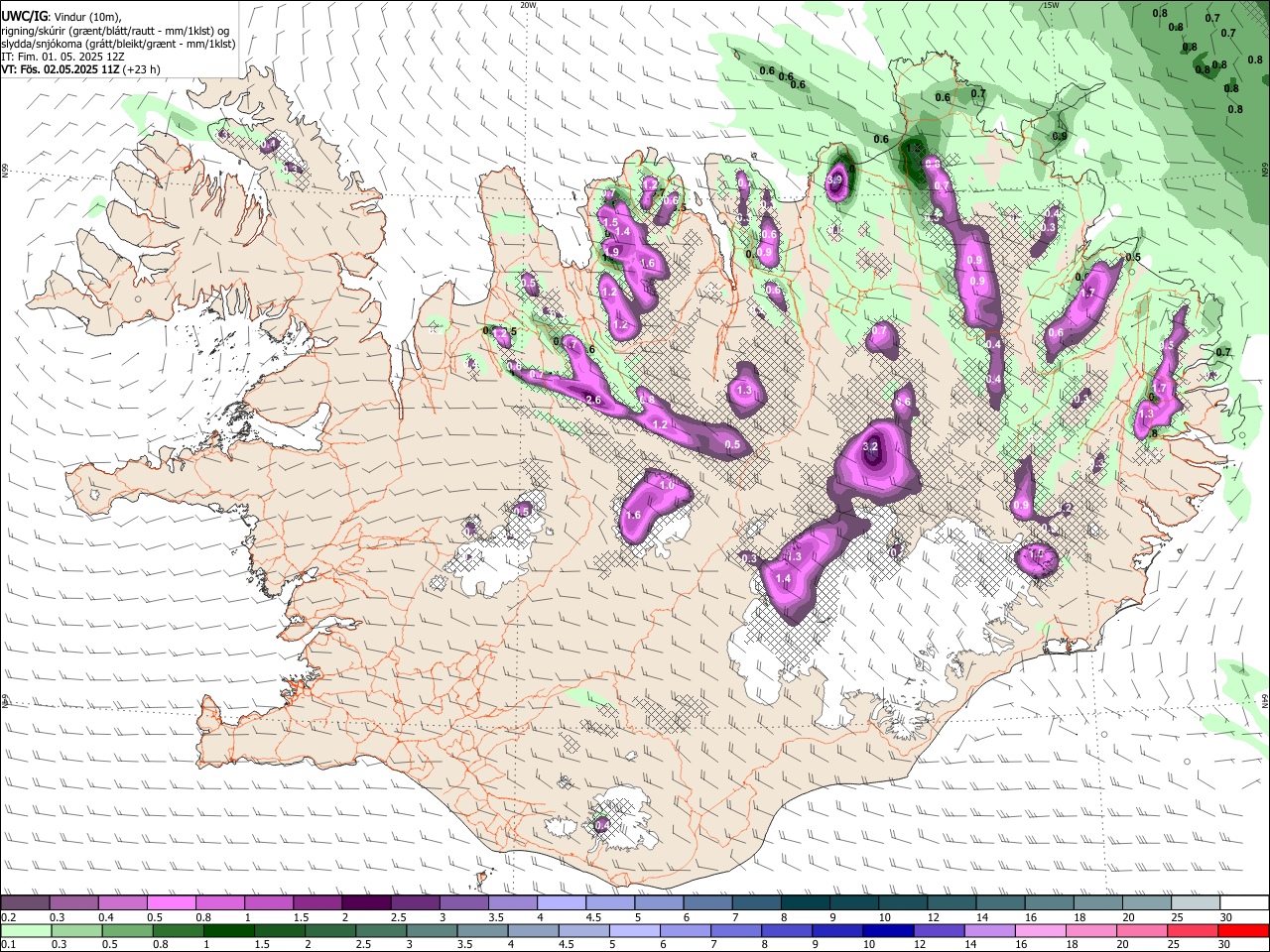
Task: Select the light pink rain swatch labeled 16
Action: pos(1039,930)
